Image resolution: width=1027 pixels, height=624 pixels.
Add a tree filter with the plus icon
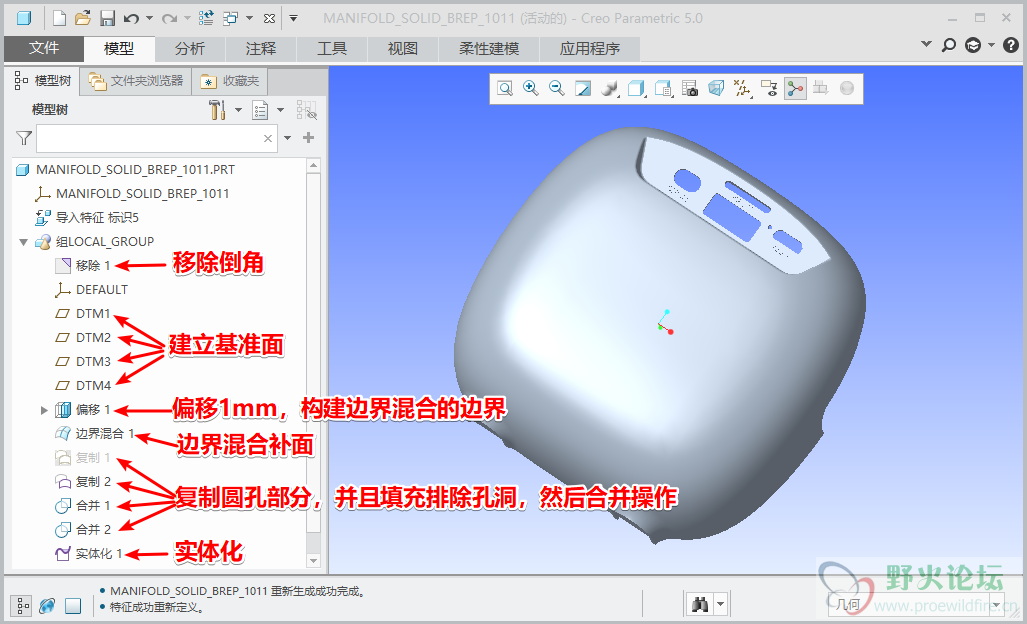click(x=308, y=138)
